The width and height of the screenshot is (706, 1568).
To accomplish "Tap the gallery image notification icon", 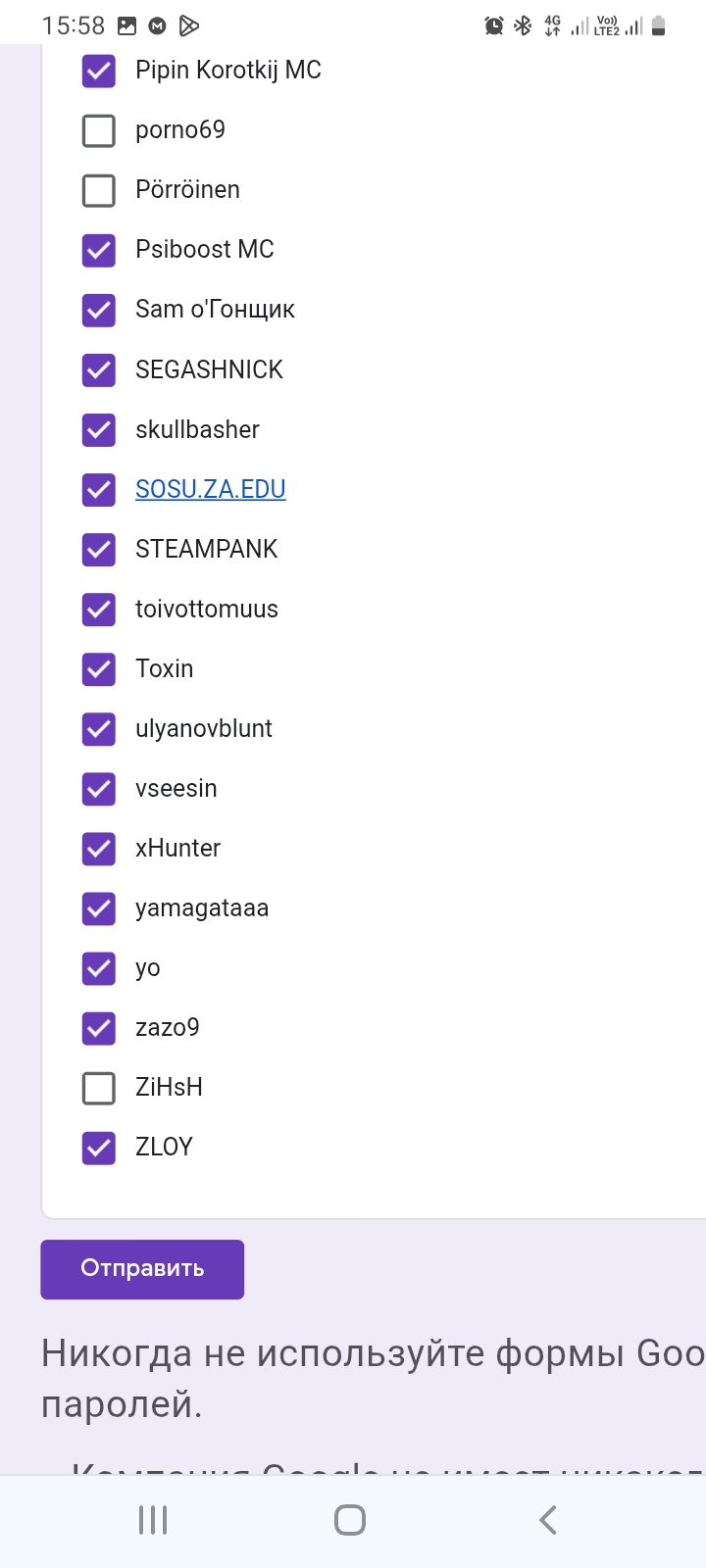I will [127, 26].
